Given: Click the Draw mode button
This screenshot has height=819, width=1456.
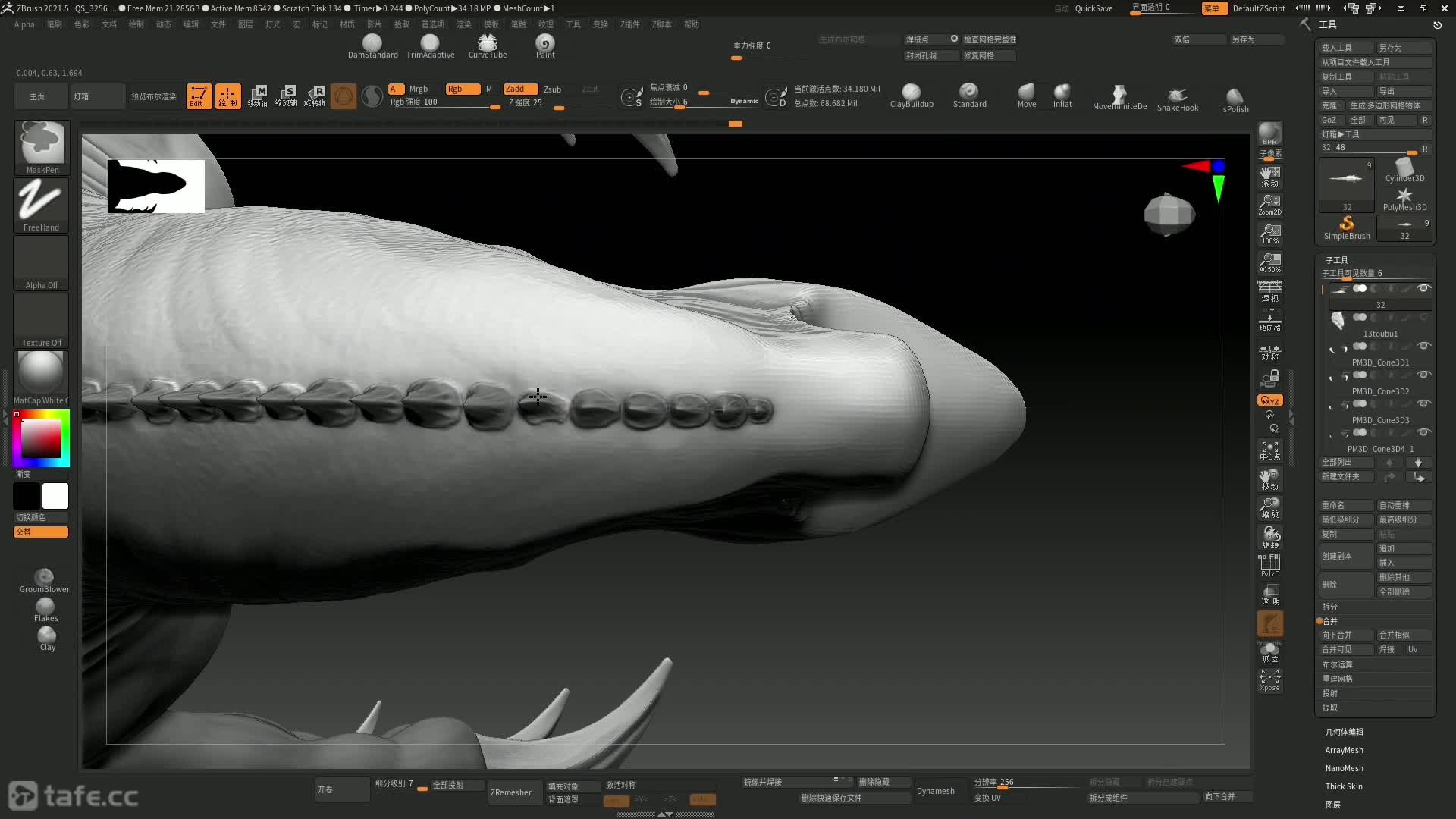Looking at the screenshot, I should (227, 96).
